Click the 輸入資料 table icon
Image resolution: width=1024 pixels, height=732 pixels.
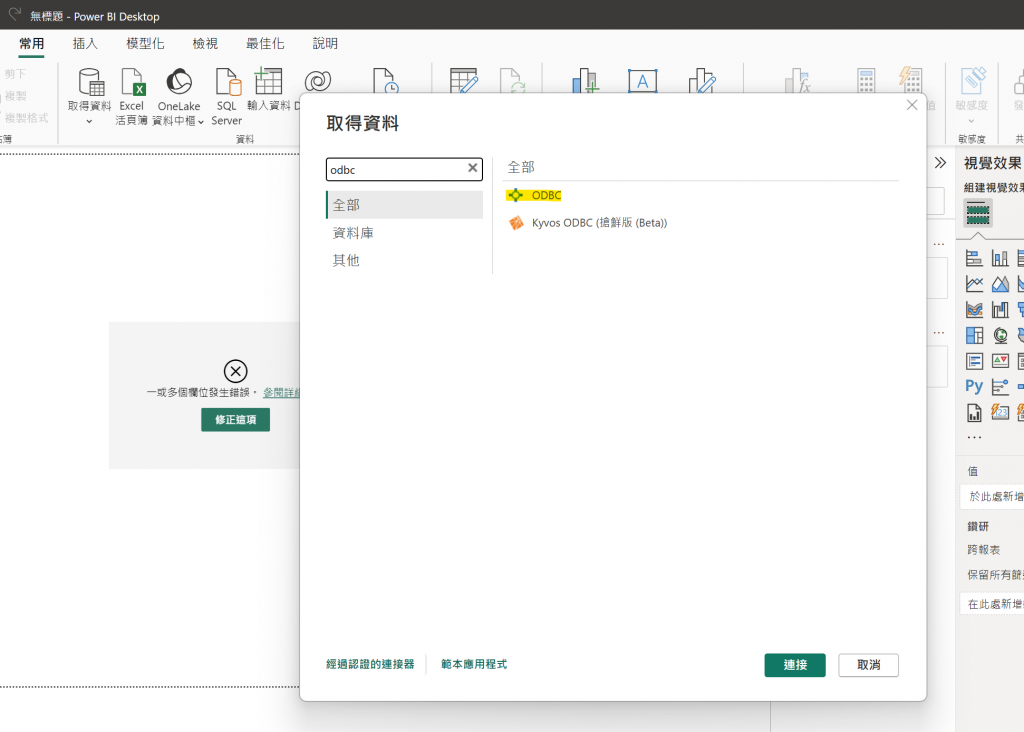[268, 82]
